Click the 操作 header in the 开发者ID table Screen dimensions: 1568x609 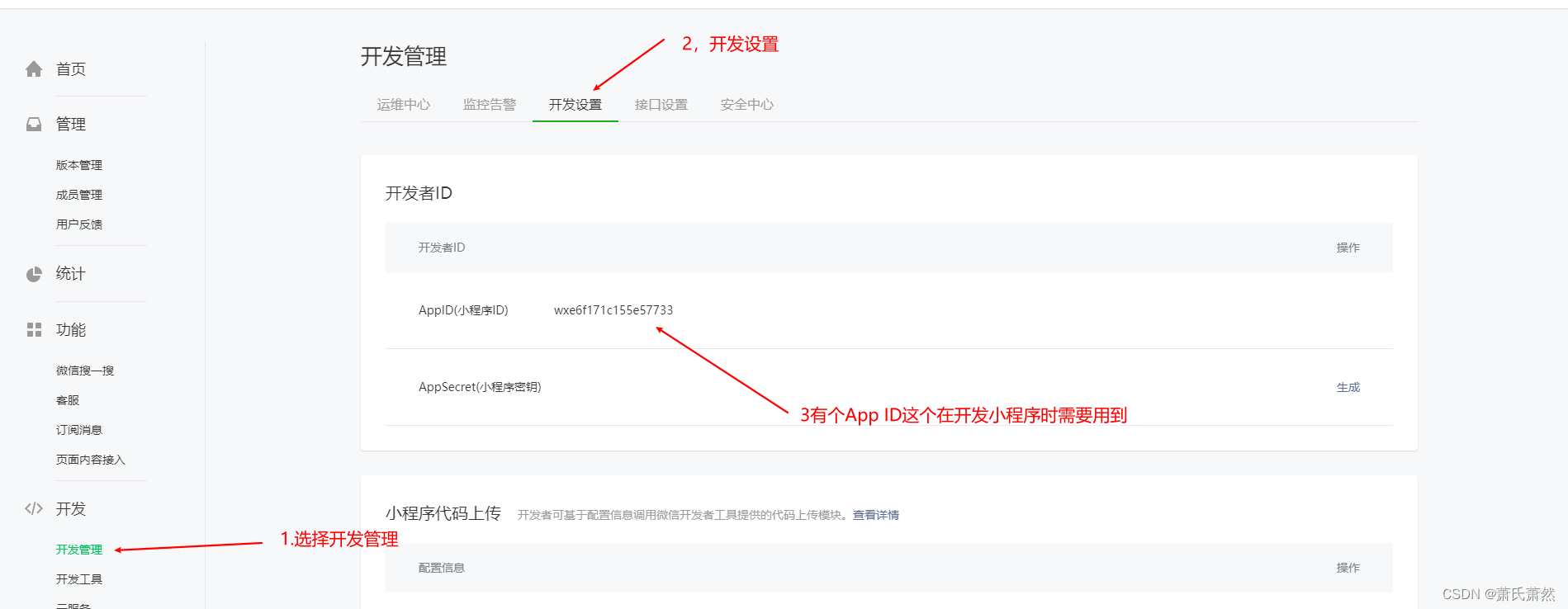point(1348,248)
